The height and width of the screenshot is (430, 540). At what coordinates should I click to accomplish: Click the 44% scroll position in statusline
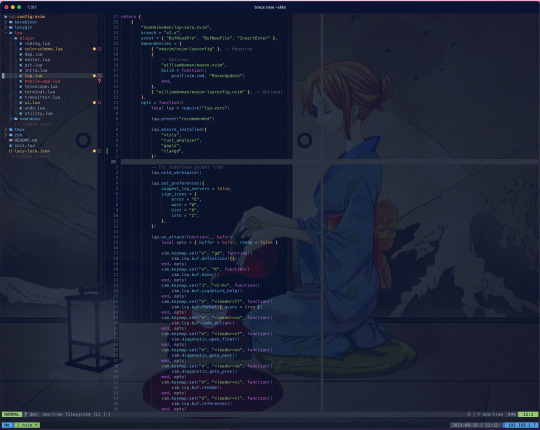[x=512, y=414]
